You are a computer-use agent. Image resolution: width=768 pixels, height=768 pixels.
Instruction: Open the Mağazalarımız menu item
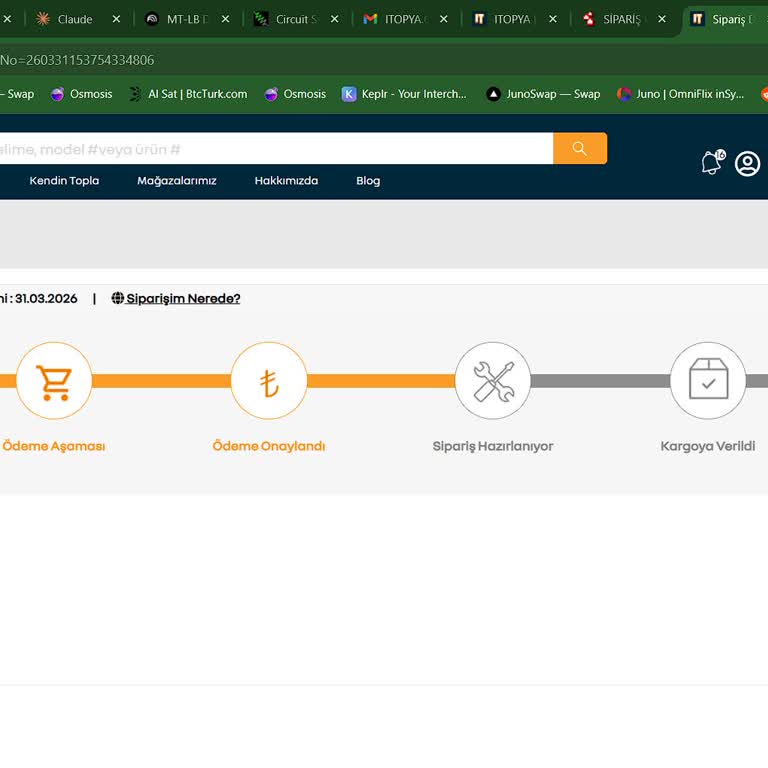[177, 181]
